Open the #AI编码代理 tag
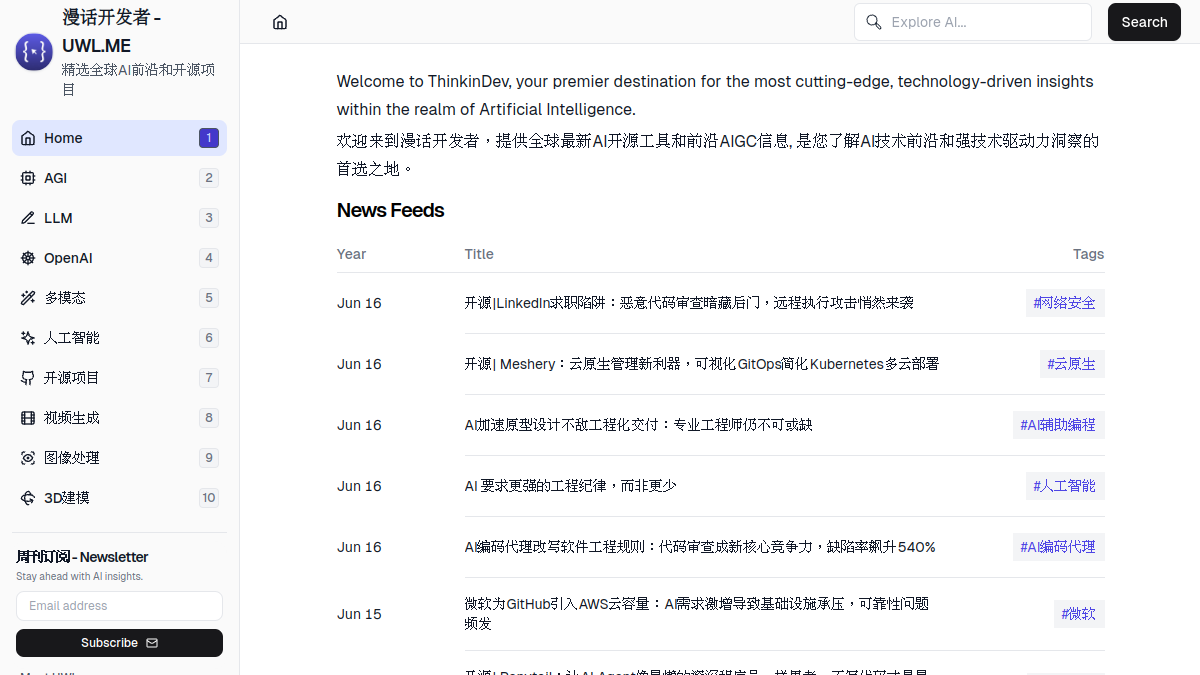Viewport: 1200px width, 675px height. point(1058,547)
